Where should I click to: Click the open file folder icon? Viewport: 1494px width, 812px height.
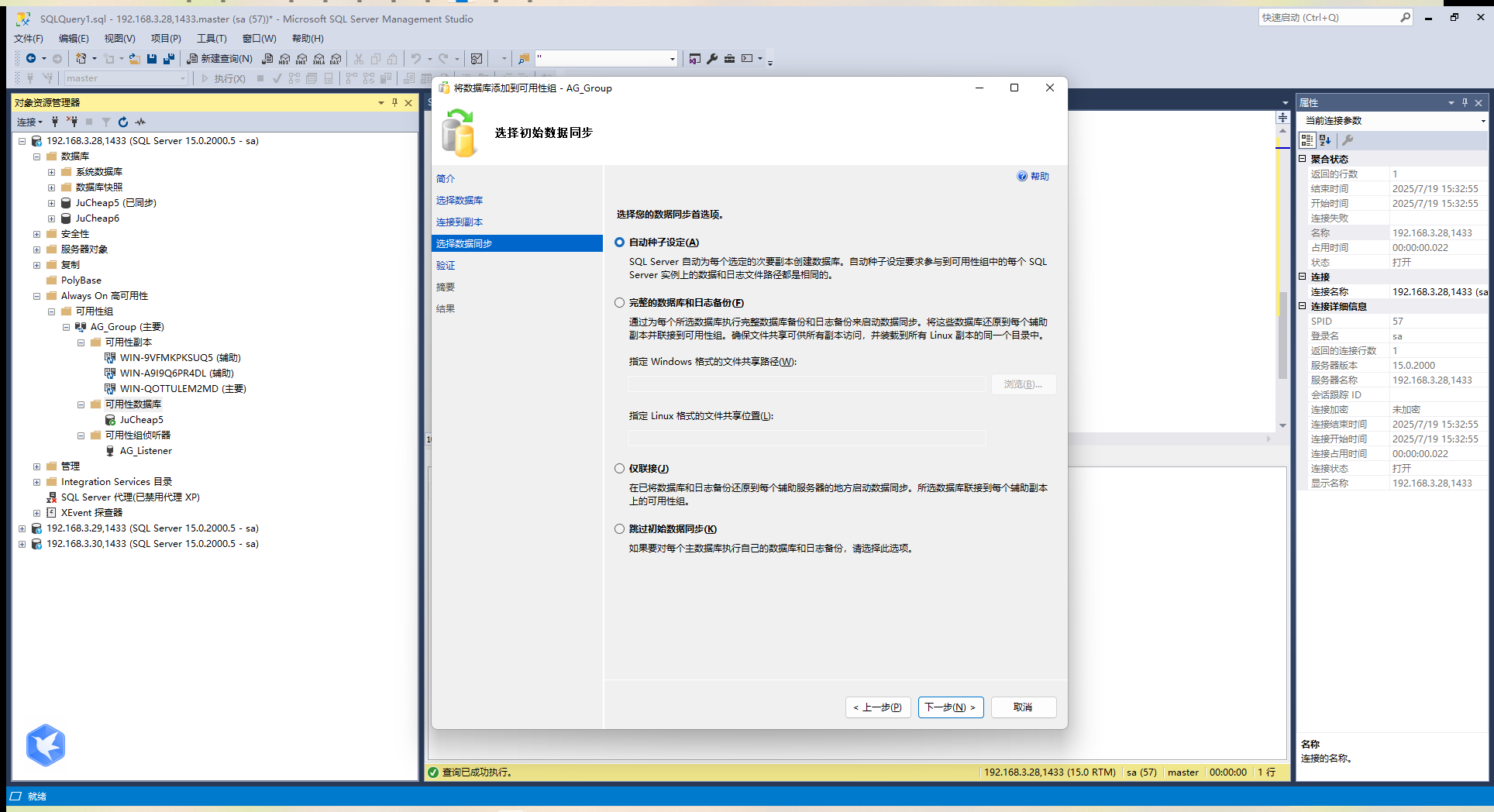[135, 58]
